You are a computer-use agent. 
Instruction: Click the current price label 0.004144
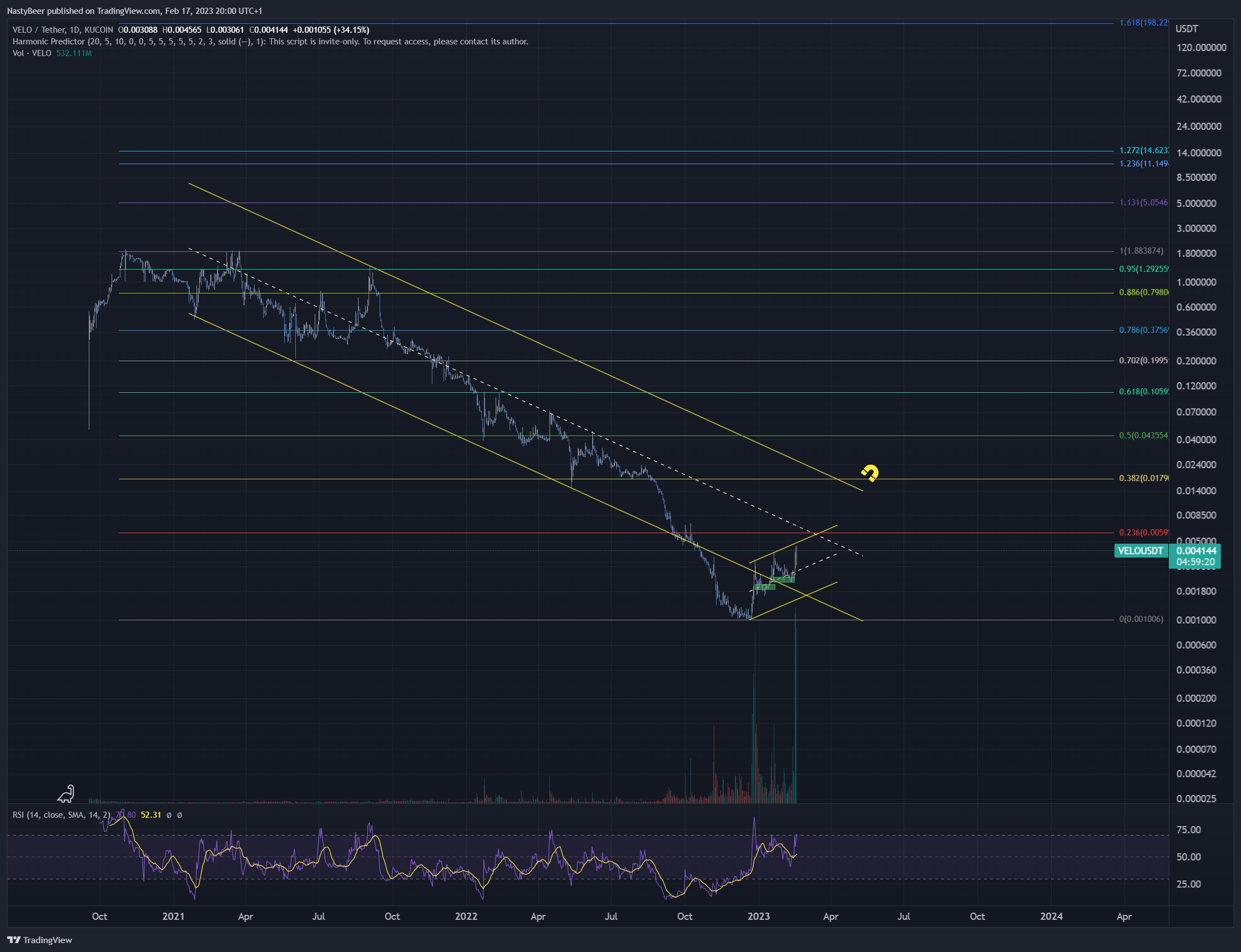click(x=1196, y=551)
